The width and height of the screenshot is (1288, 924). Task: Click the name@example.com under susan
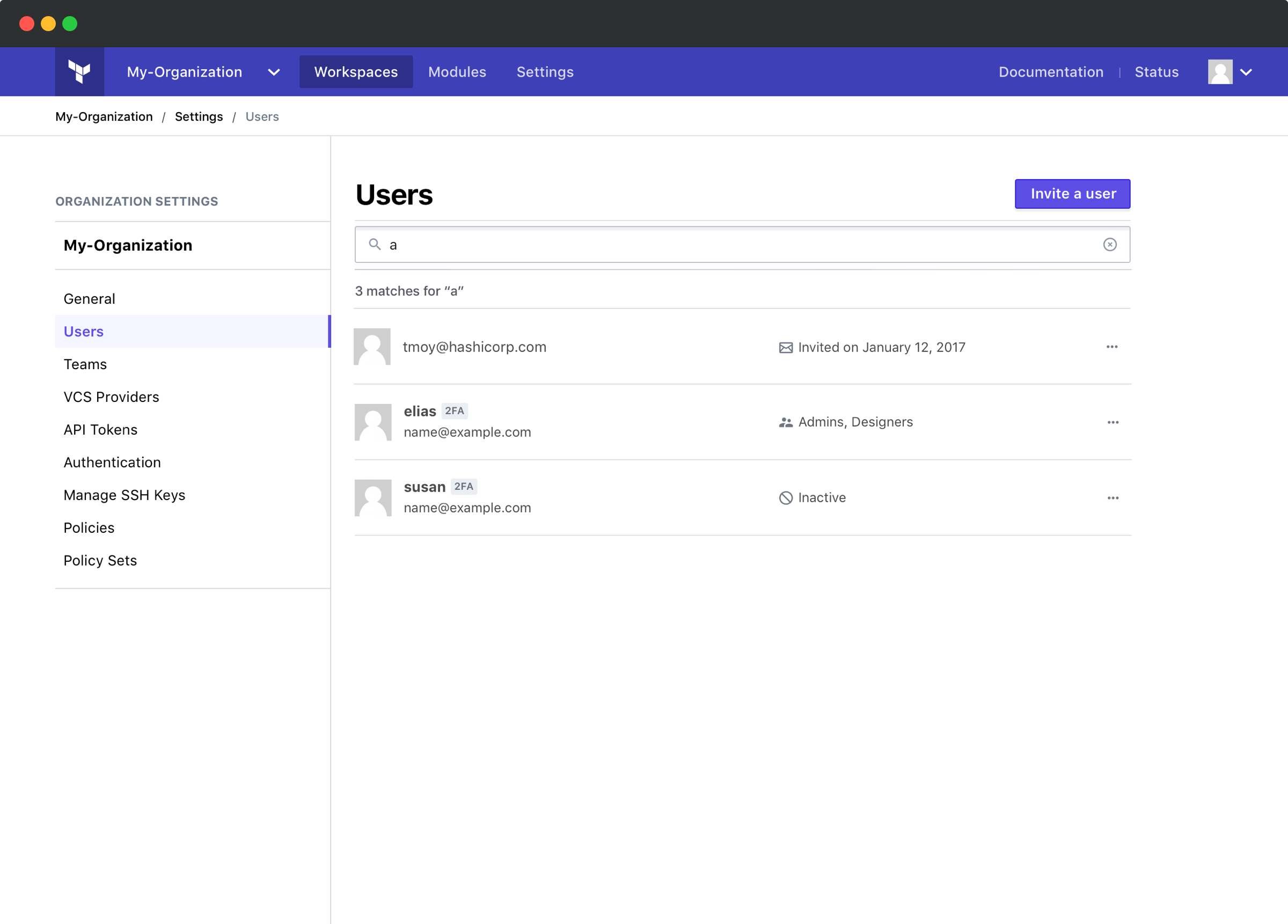[467, 508]
